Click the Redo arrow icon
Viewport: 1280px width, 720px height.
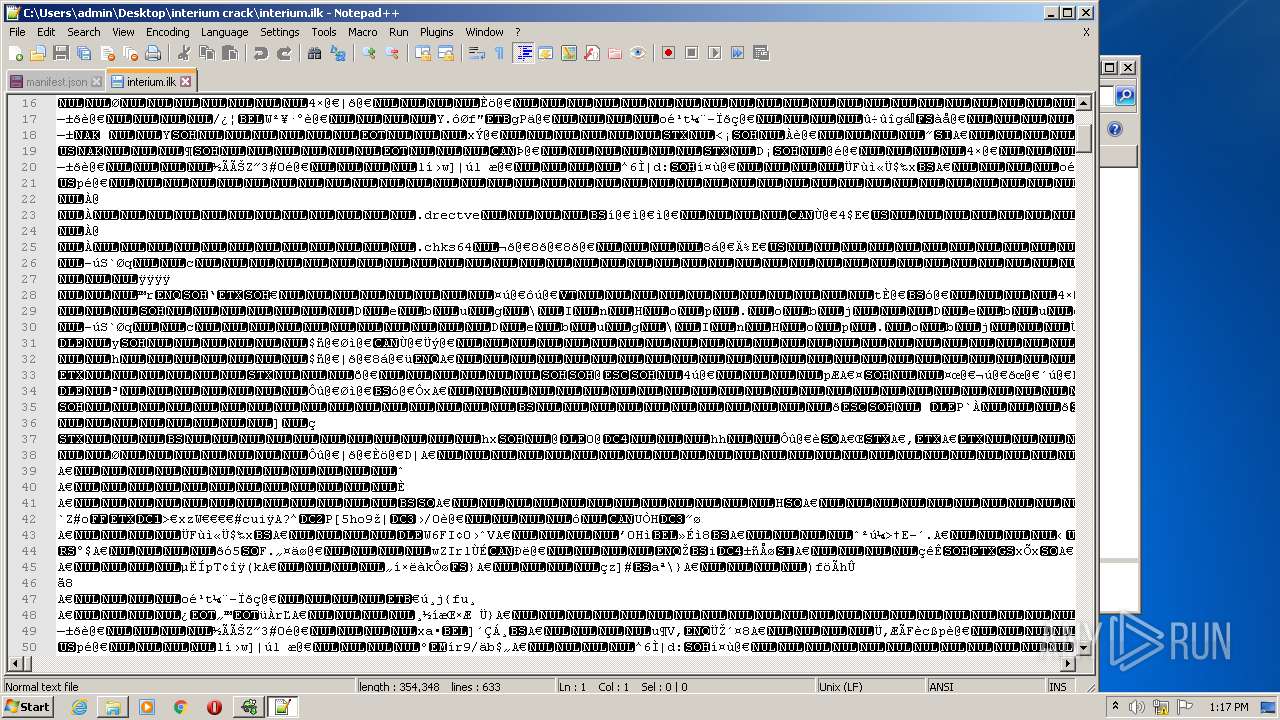pos(283,53)
